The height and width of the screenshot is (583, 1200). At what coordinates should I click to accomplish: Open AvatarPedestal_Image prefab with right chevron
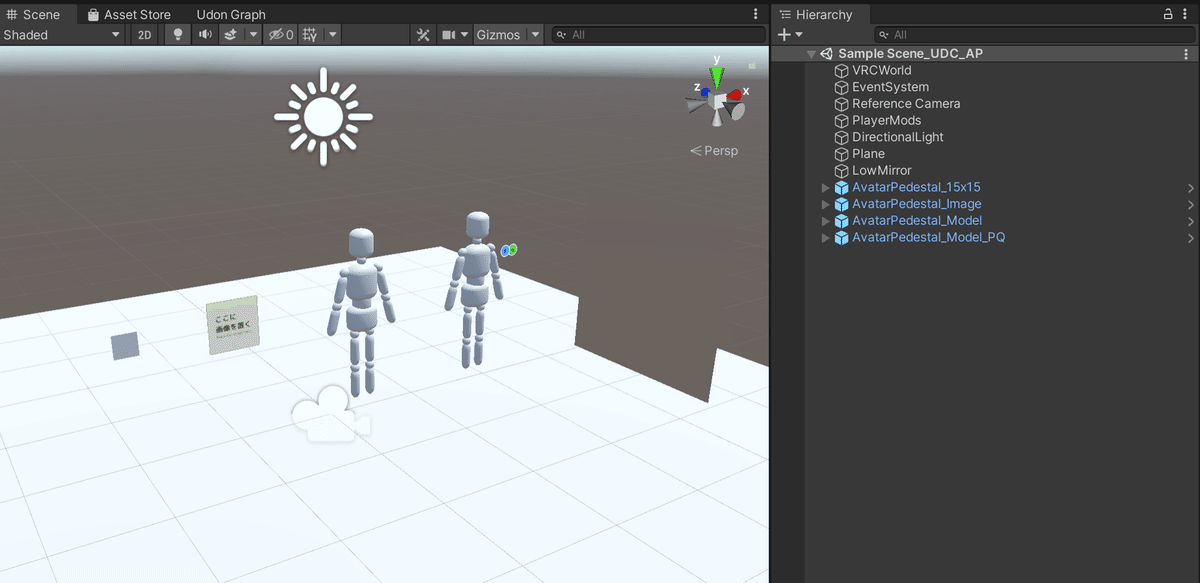coord(1191,204)
